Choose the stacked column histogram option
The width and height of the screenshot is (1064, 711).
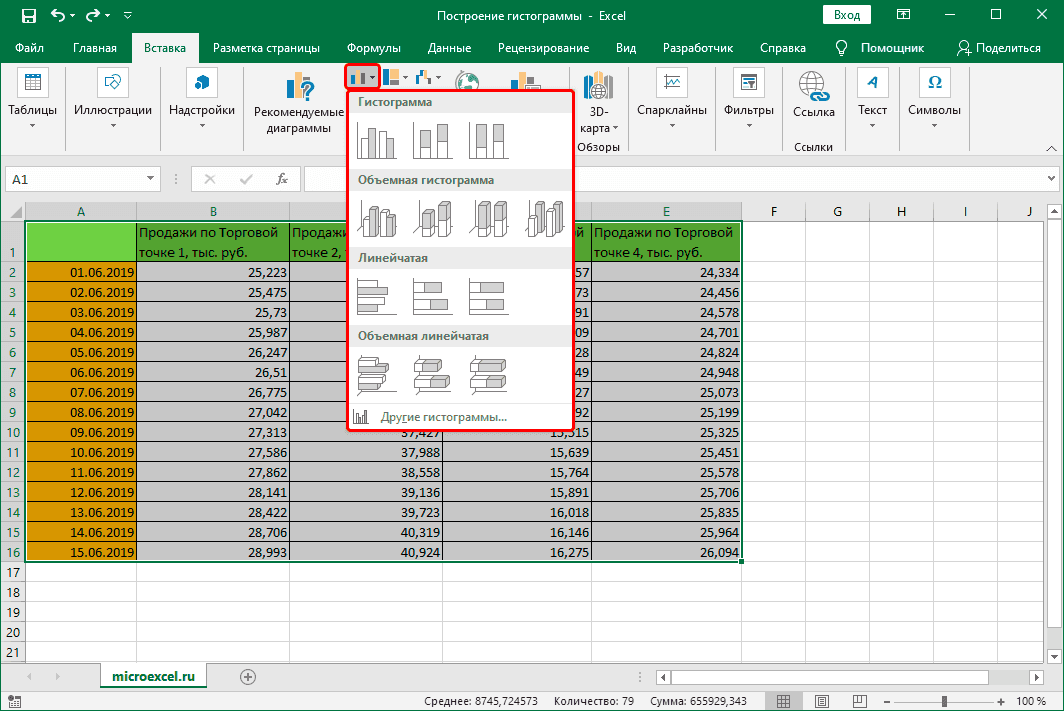click(433, 142)
